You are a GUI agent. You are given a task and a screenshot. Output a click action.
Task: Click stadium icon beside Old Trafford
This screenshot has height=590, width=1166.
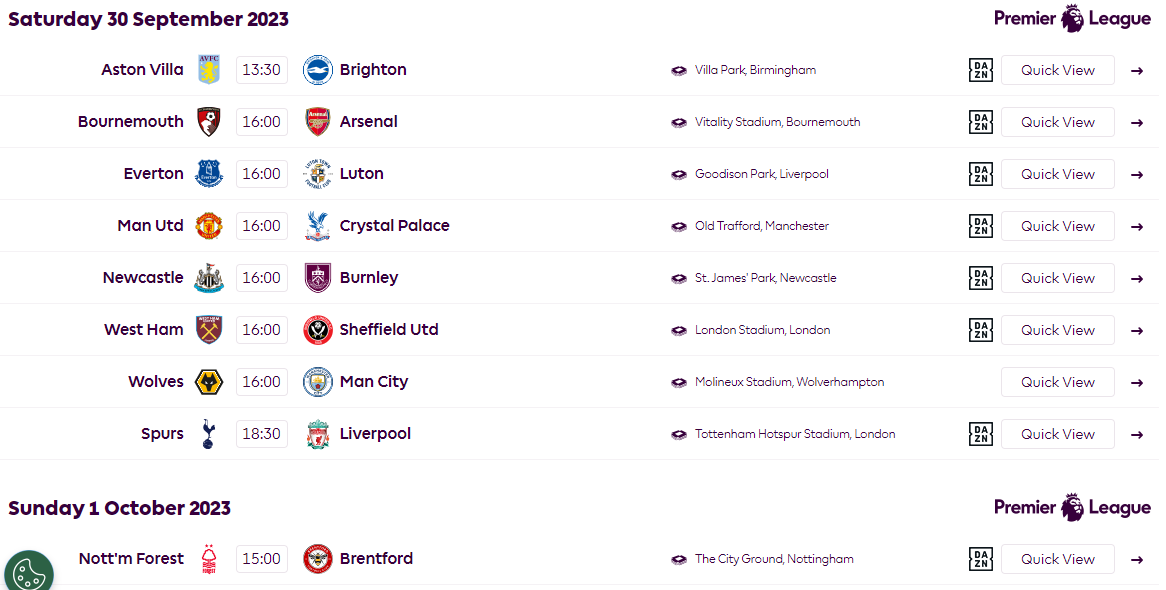click(x=679, y=227)
